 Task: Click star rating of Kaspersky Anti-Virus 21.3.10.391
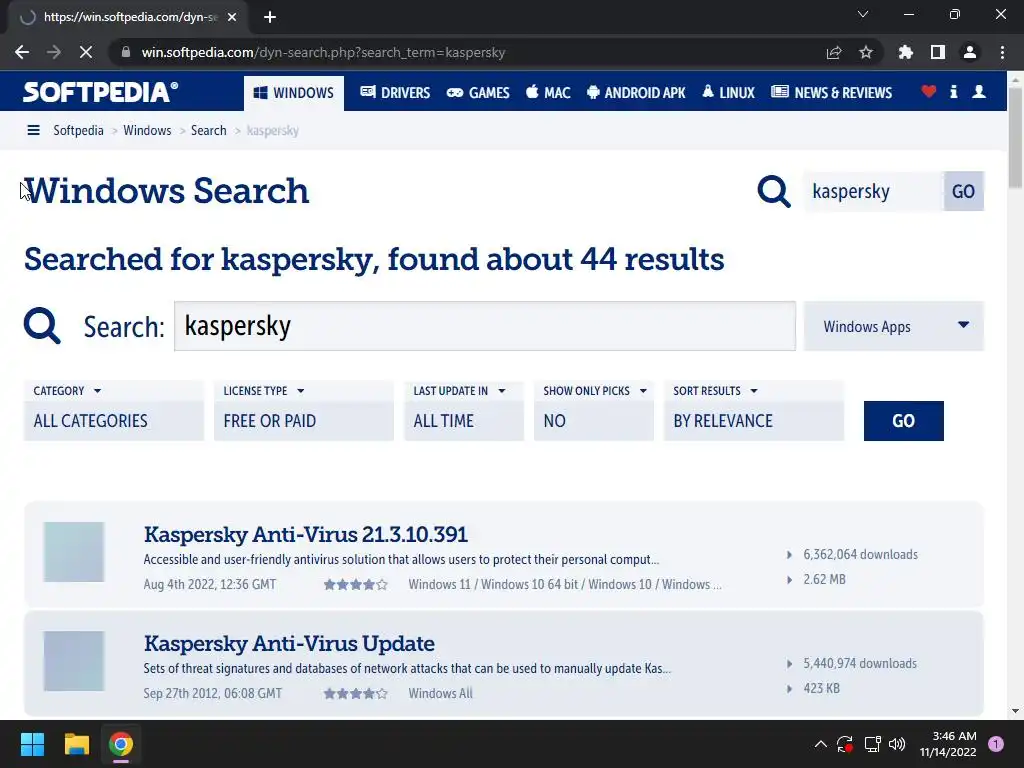point(356,584)
